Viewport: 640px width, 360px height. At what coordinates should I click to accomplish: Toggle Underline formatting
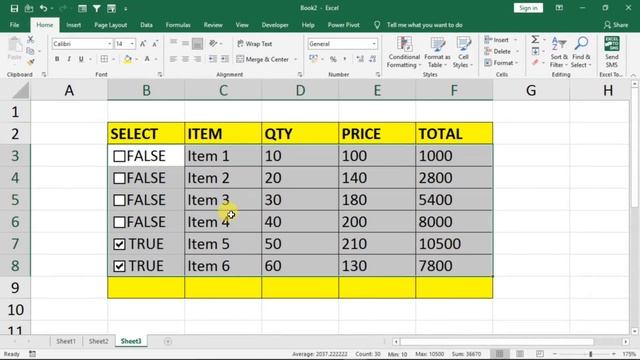[81, 59]
